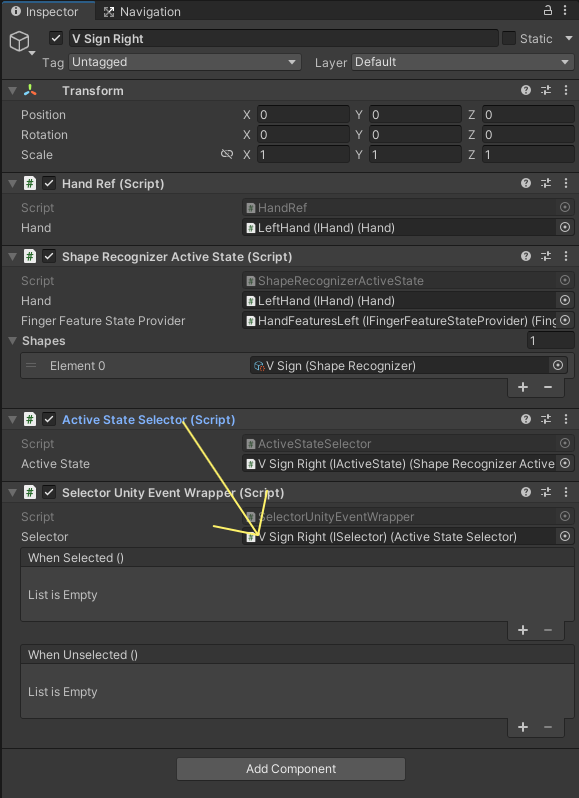Collapse Selector Unity Event Wrapper foldout
This screenshot has height=798, width=579.
13,492
